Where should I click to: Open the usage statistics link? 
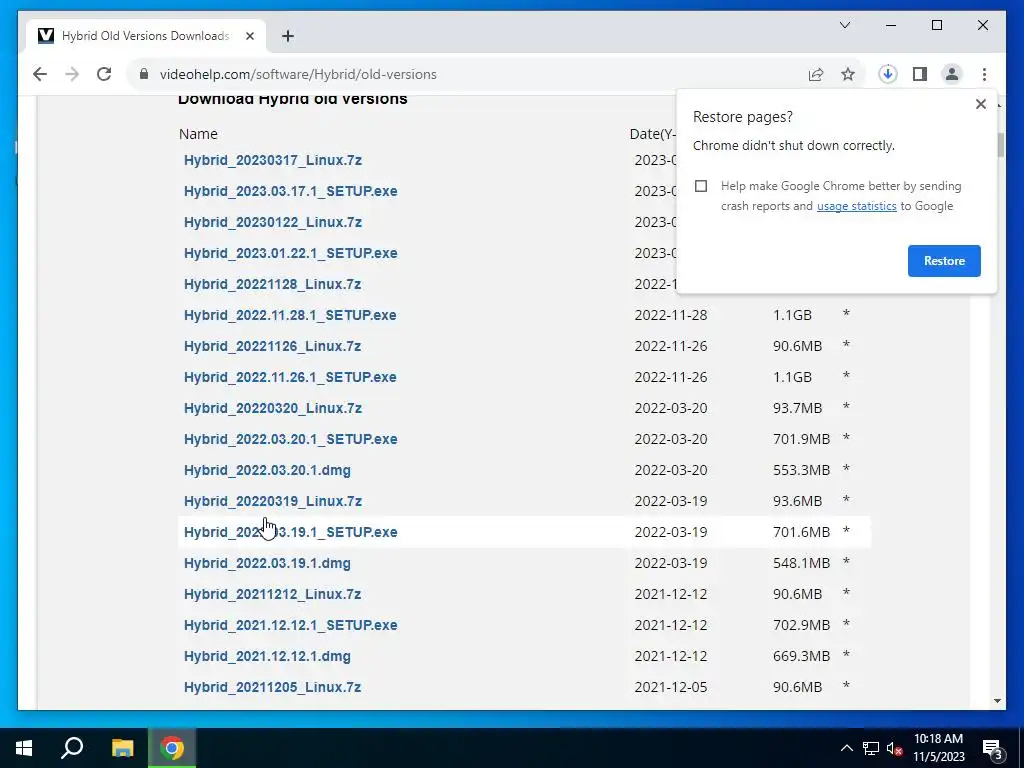pos(856,206)
